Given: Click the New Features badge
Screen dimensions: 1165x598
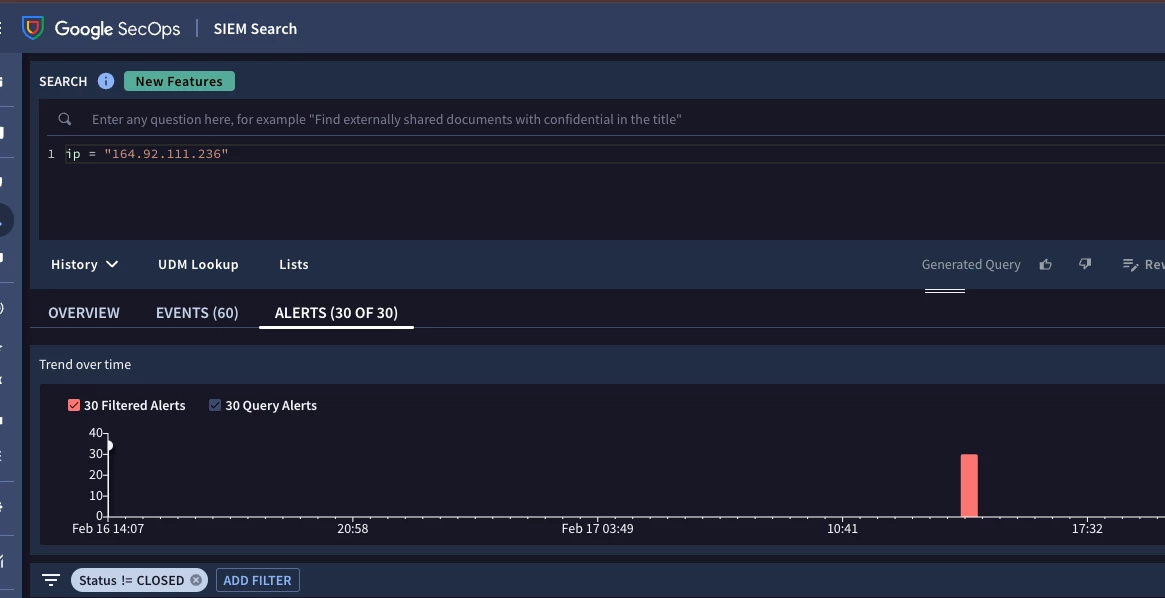Looking at the screenshot, I should (179, 81).
